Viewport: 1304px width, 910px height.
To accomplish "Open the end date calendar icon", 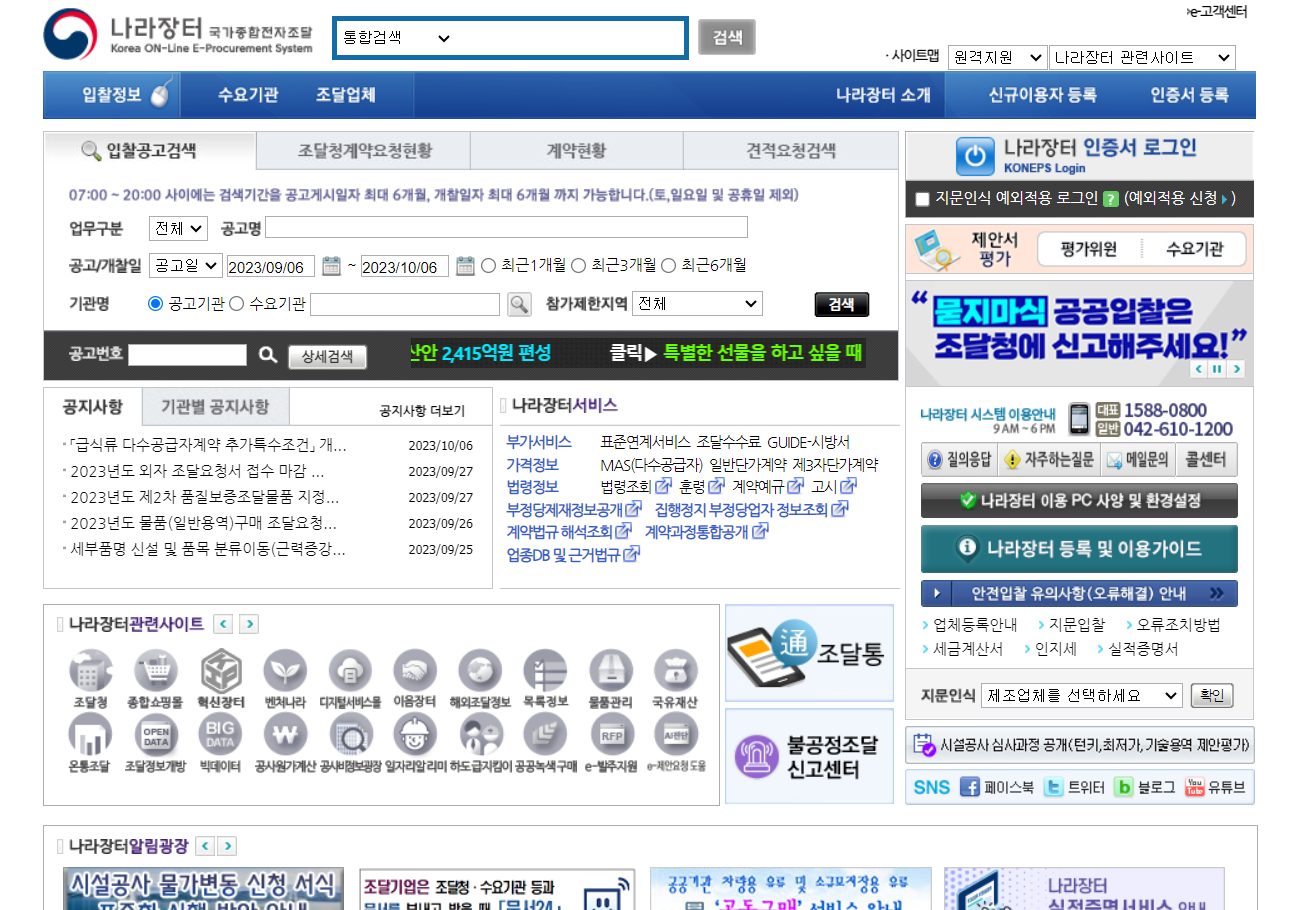I will pos(465,266).
